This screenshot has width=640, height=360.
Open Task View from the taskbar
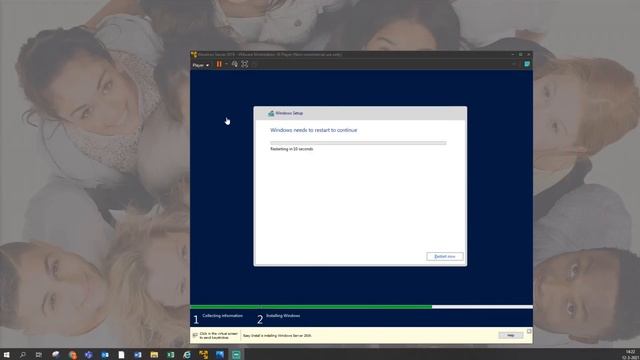click(39, 355)
